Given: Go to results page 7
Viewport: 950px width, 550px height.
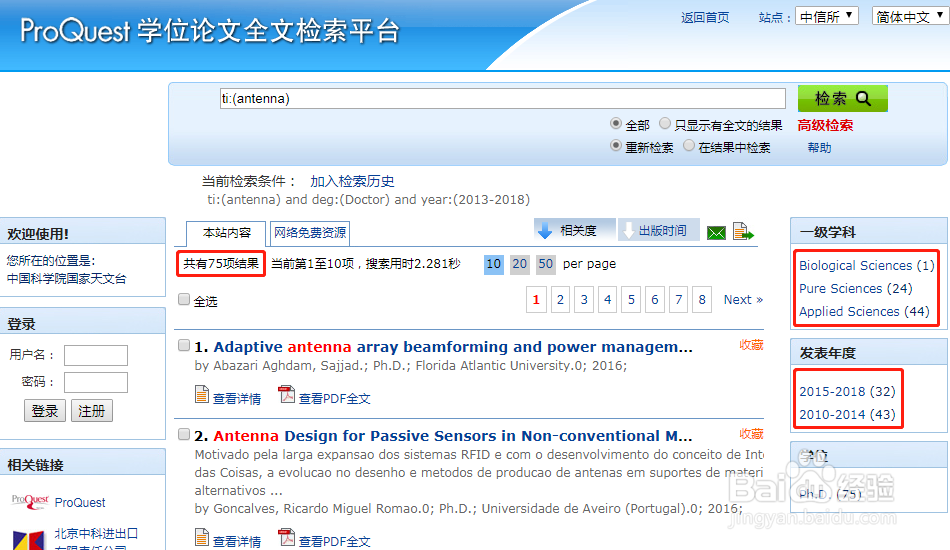Looking at the screenshot, I should 679,299.
